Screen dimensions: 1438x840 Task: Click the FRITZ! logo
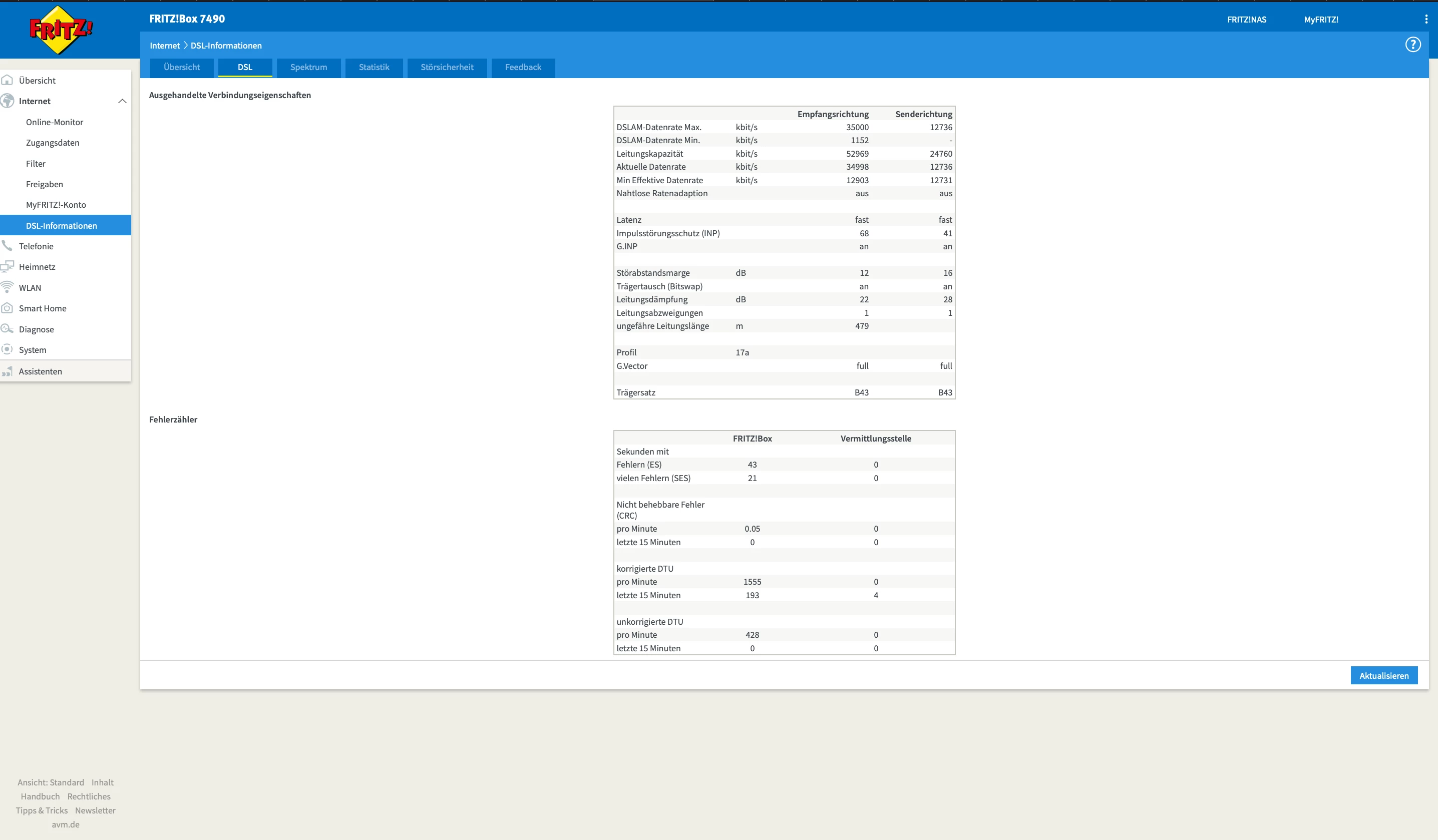pos(60,30)
